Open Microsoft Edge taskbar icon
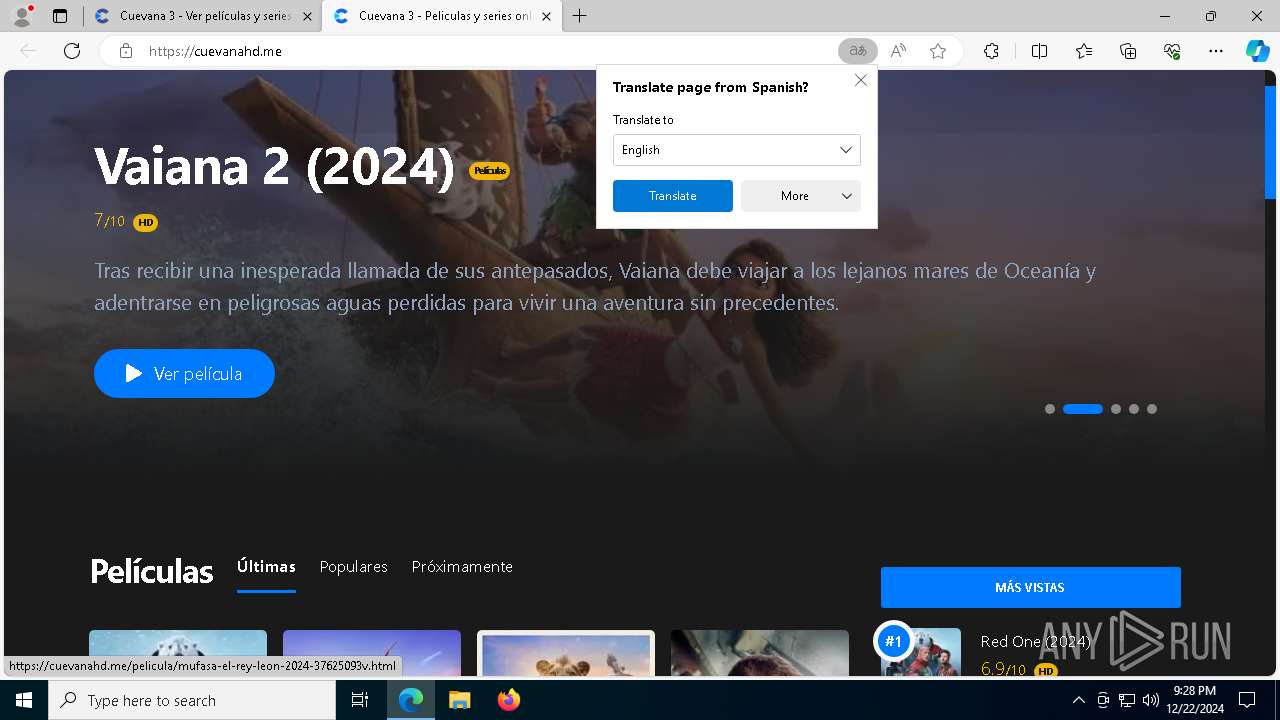Image resolution: width=1280 pixels, height=720 pixels. point(411,700)
